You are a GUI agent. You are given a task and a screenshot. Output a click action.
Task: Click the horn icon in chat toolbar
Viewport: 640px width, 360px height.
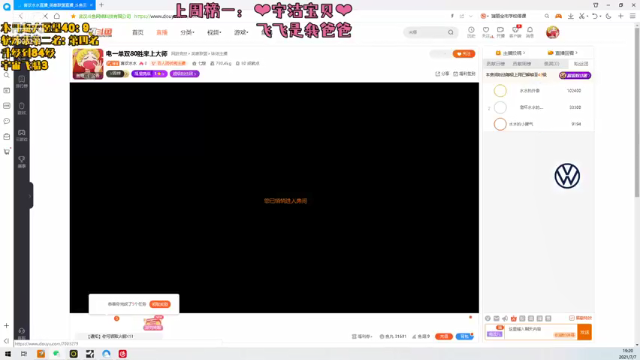(x=505, y=318)
